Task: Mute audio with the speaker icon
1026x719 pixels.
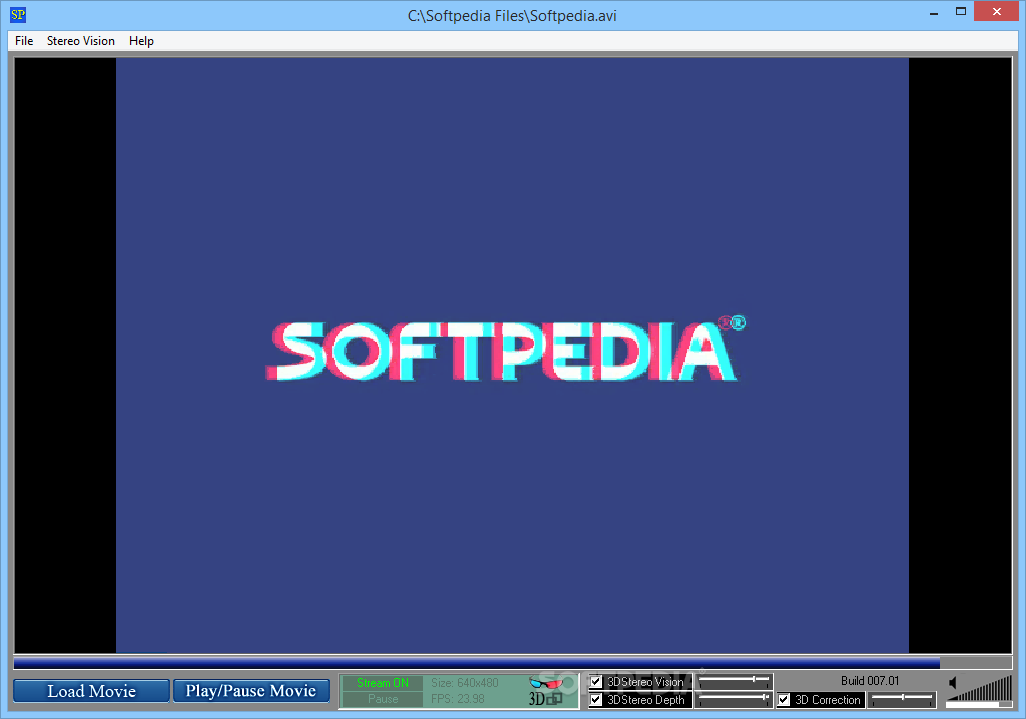Action: 953,683
